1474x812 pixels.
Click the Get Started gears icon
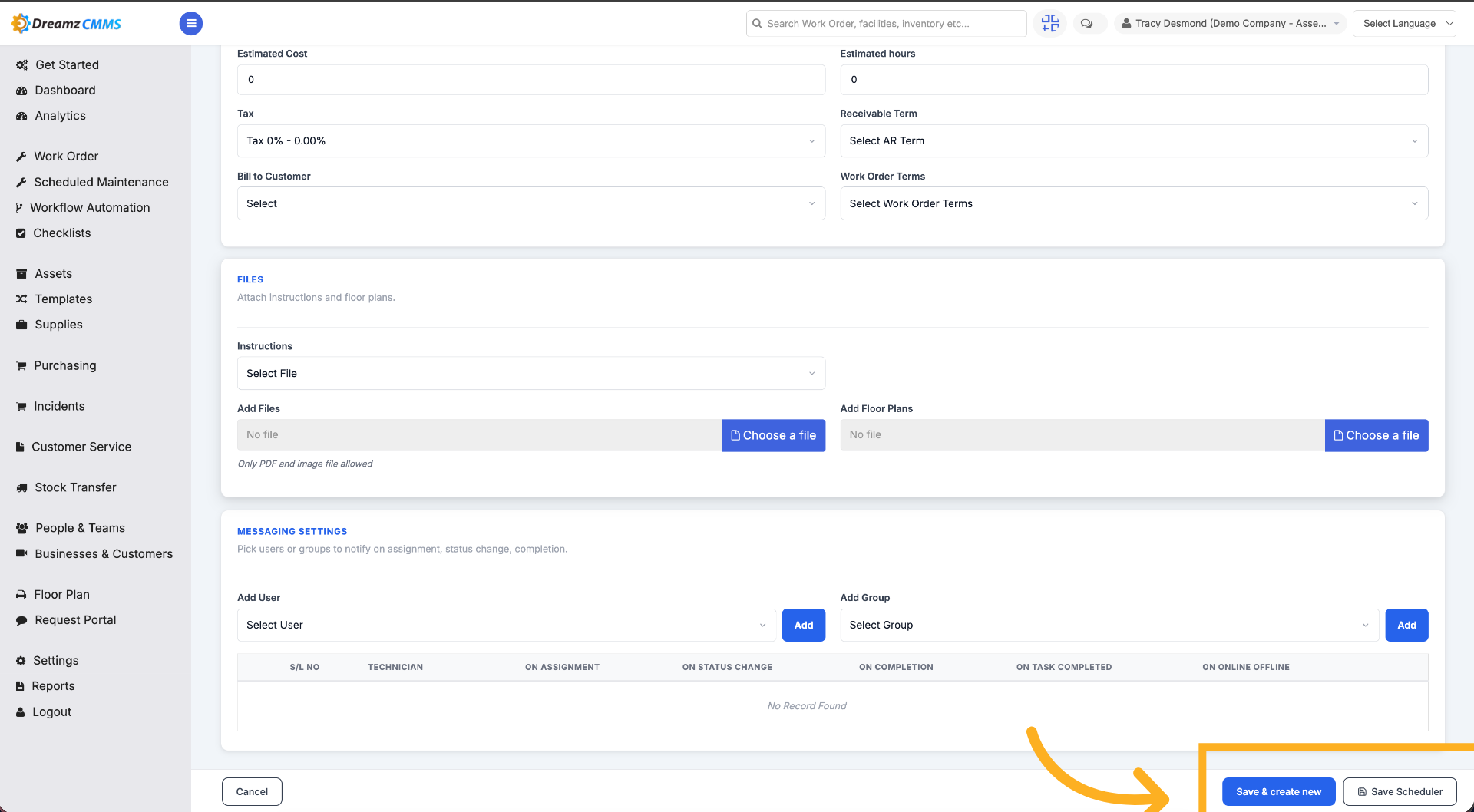click(x=21, y=65)
